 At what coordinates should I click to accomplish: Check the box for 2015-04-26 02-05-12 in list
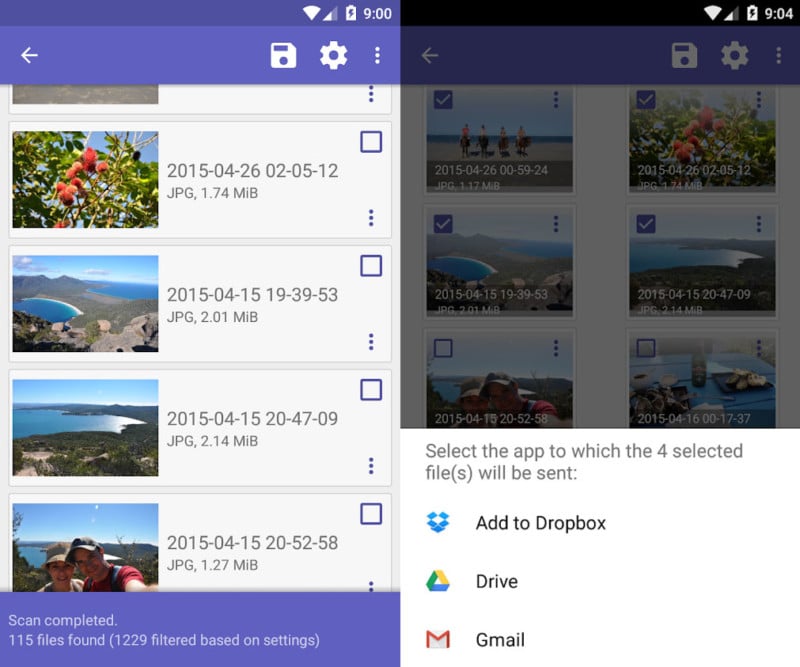coord(371,142)
